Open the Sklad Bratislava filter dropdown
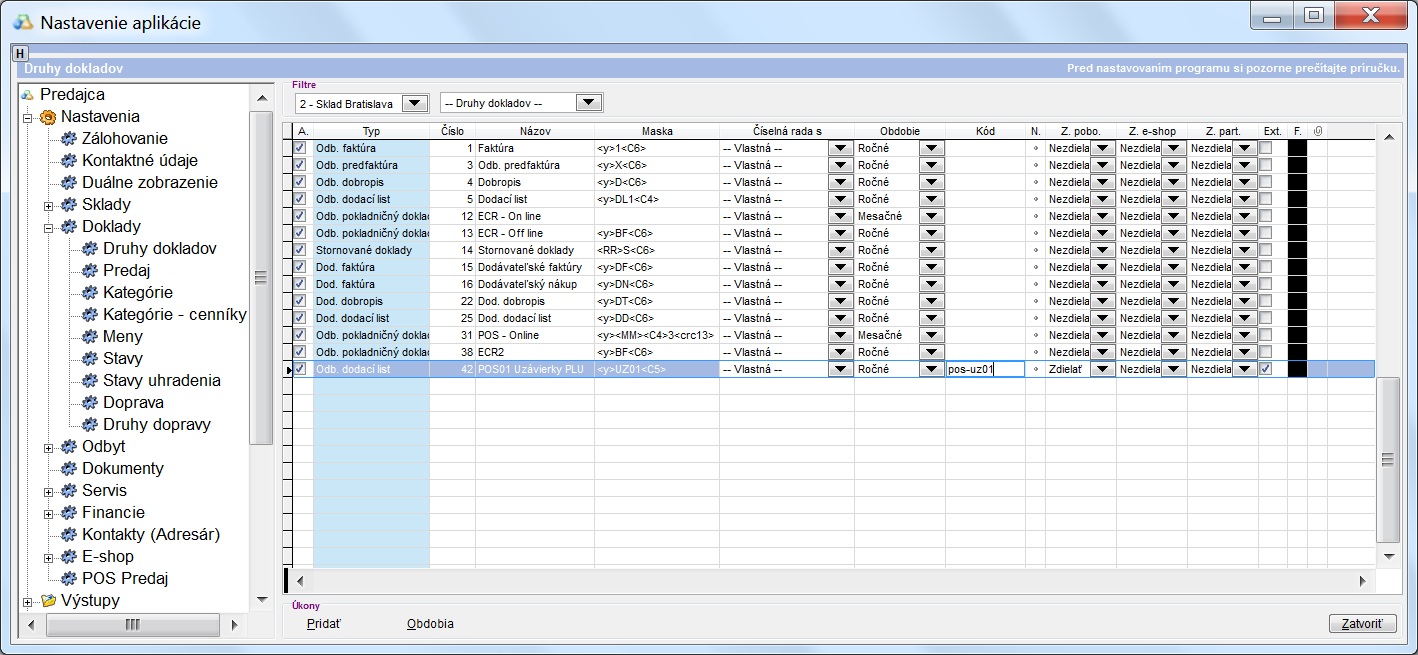1418x655 pixels. tap(415, 103)
